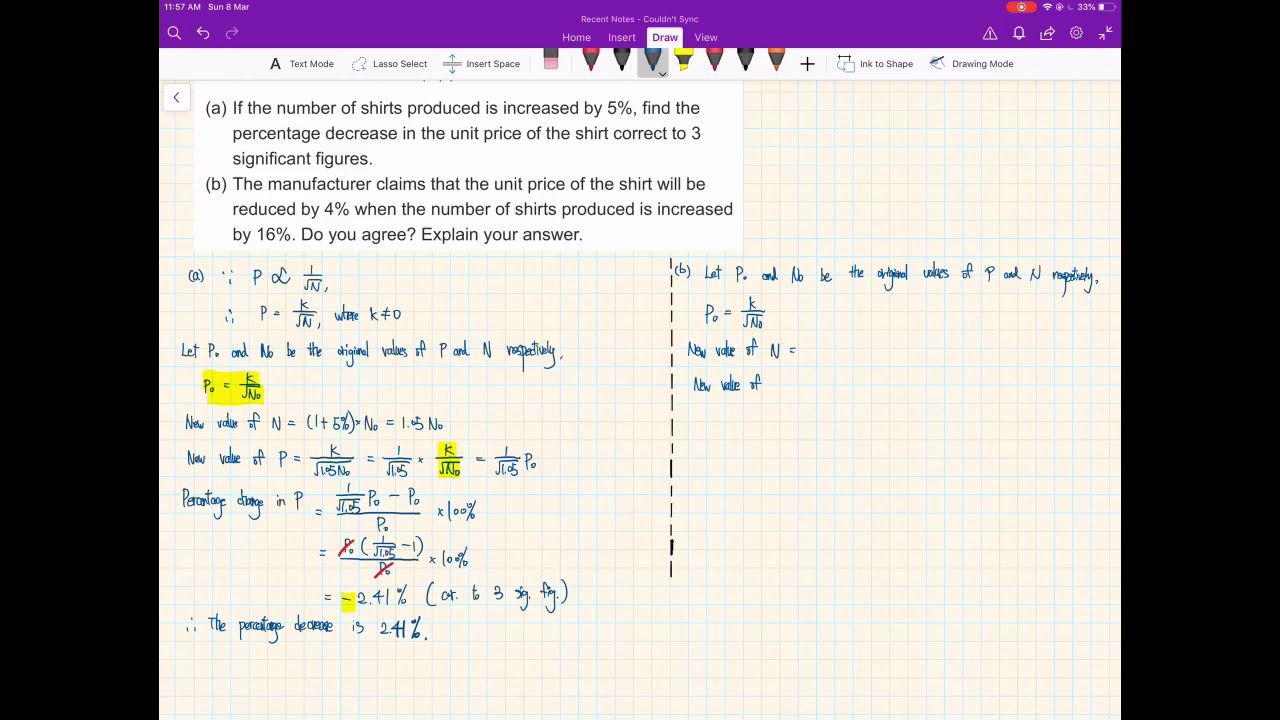Click the redo arrow

(x=232, y=34)
